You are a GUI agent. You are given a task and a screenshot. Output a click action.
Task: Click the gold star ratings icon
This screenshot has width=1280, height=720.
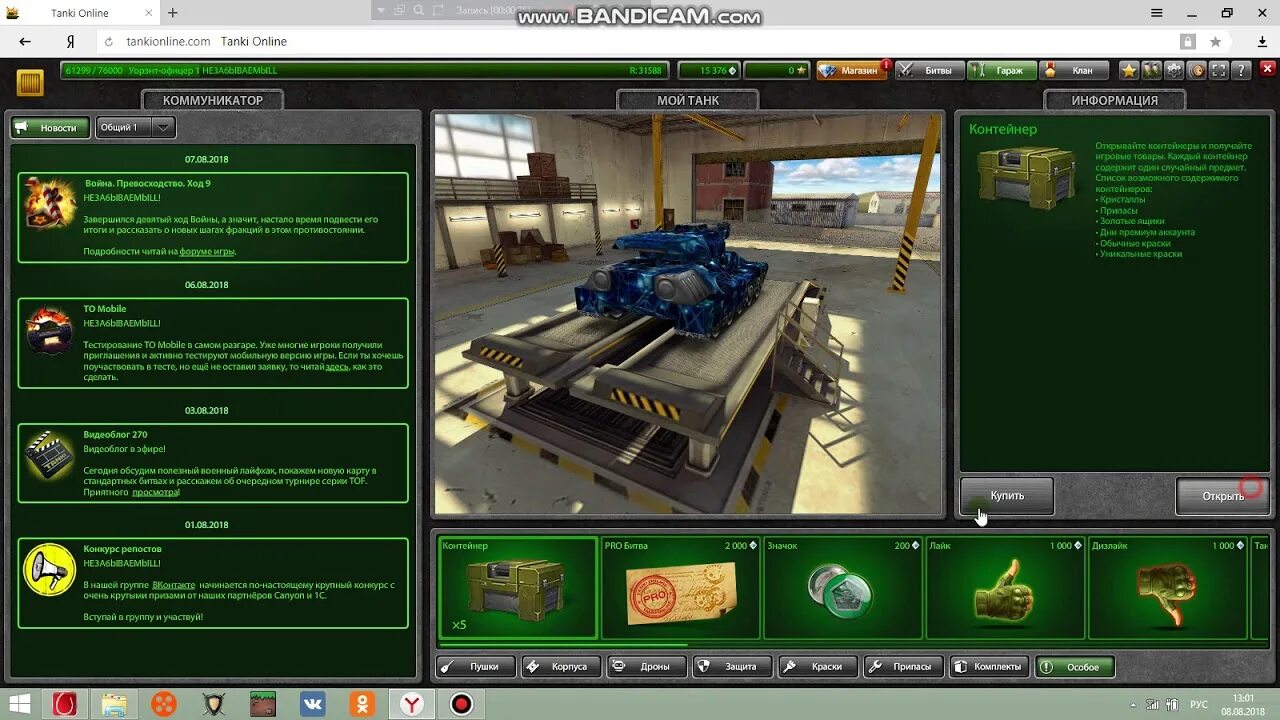1129,71
